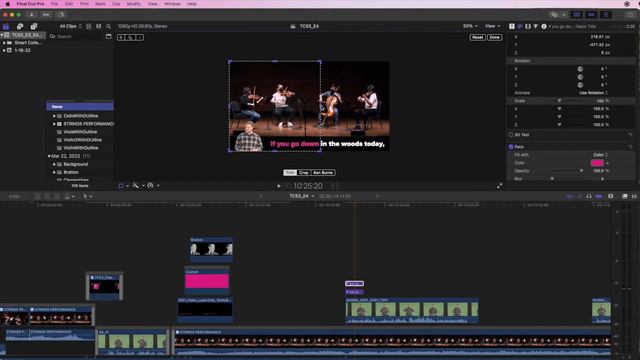
Task: Open the Photos and Audio sidebar icon
Action: (20, 26)
